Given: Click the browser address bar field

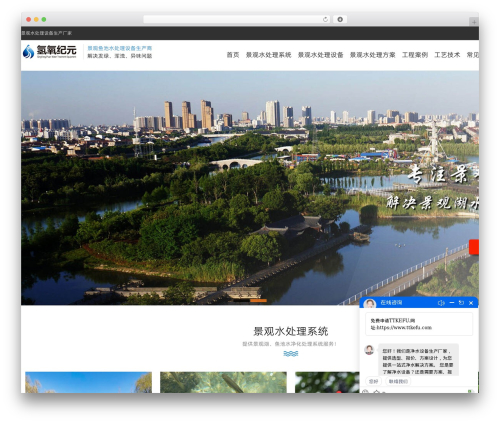Looking at the screenshot, I should (x=236, y=19).
